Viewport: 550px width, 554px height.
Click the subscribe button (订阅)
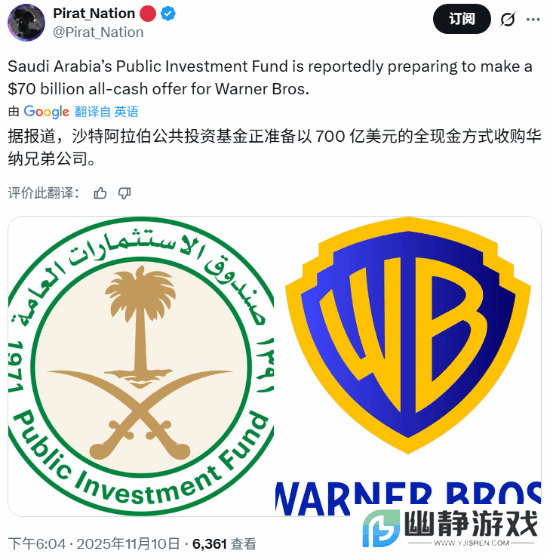461,19
